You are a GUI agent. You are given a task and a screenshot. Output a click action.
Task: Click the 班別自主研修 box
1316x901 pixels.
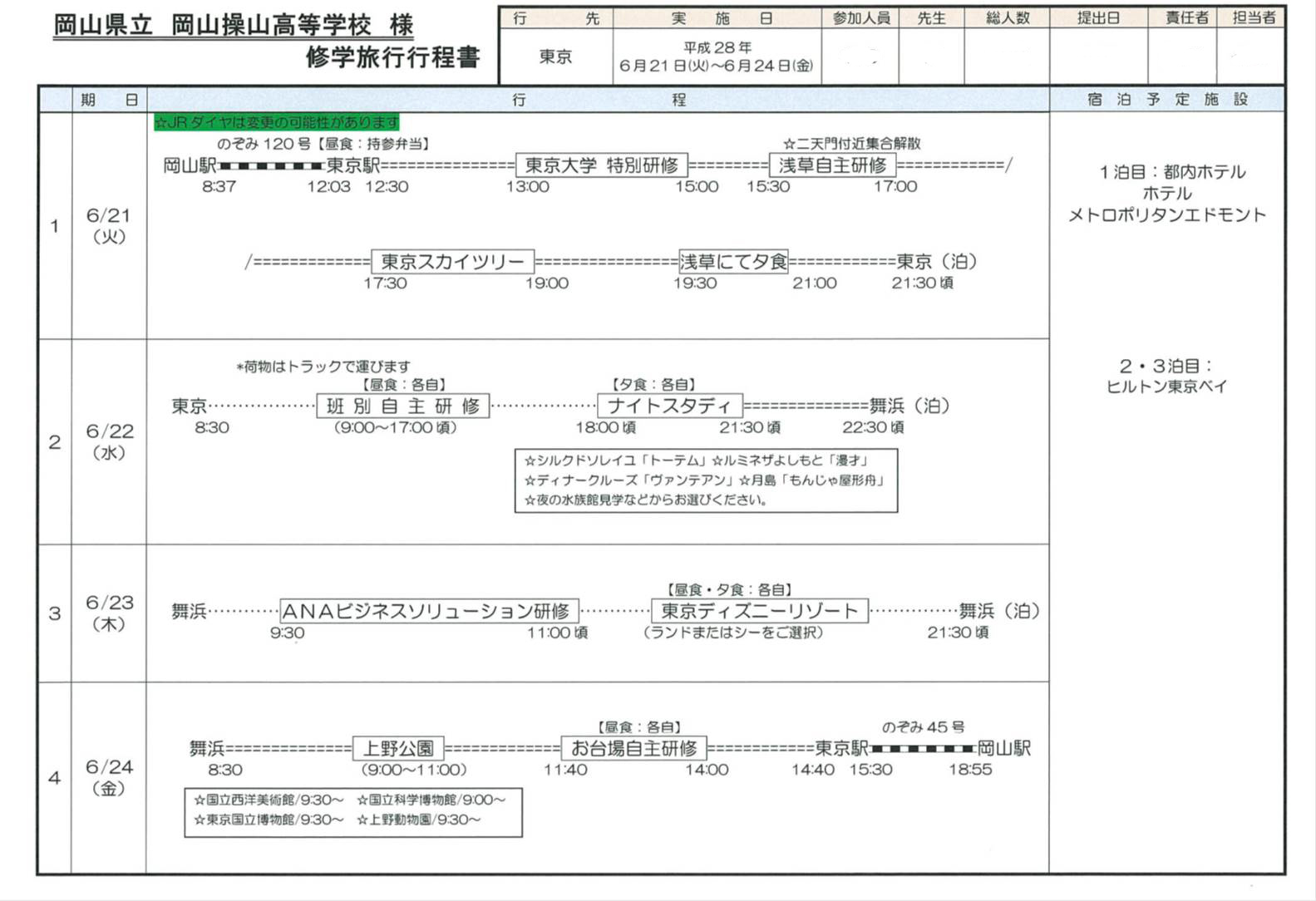[x=403, y=406]
